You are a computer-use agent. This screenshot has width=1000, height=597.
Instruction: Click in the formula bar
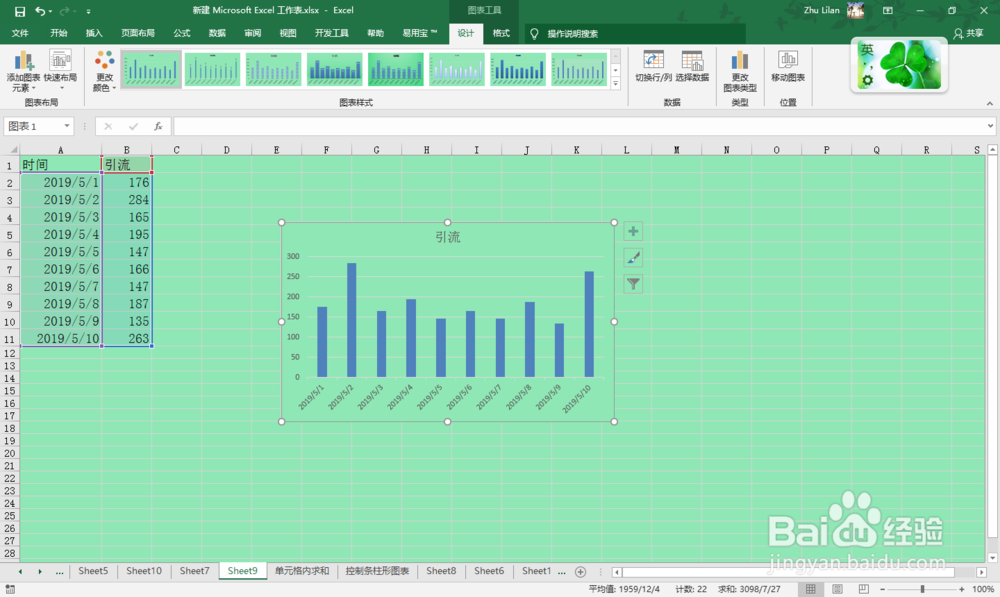click(x=578, y=126)
